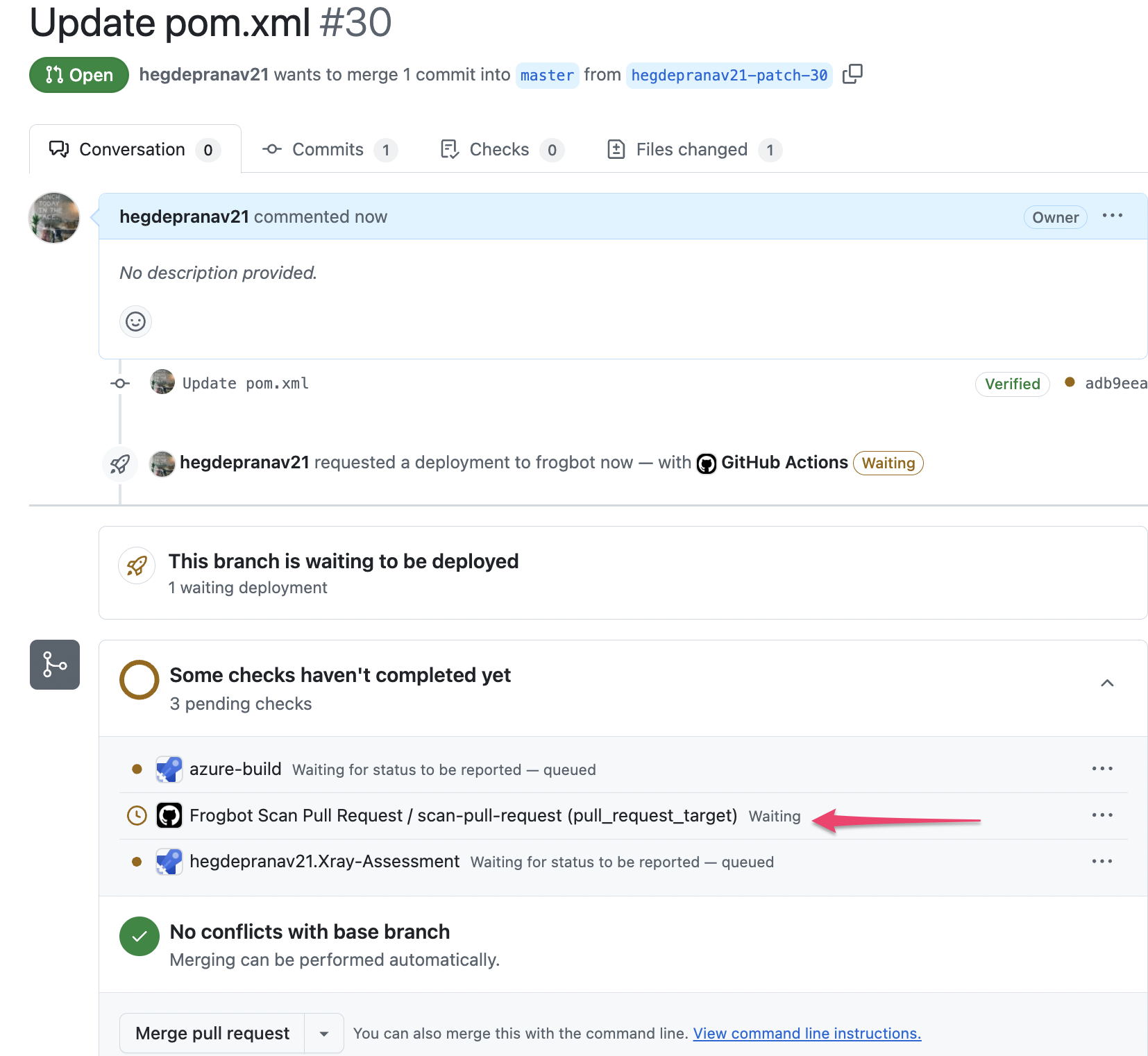Image resolution: width=1148 pixels, height=1056 pixels.
Task: Open Xray-Assessment check options menu
Action: [x=1101, y=862]
